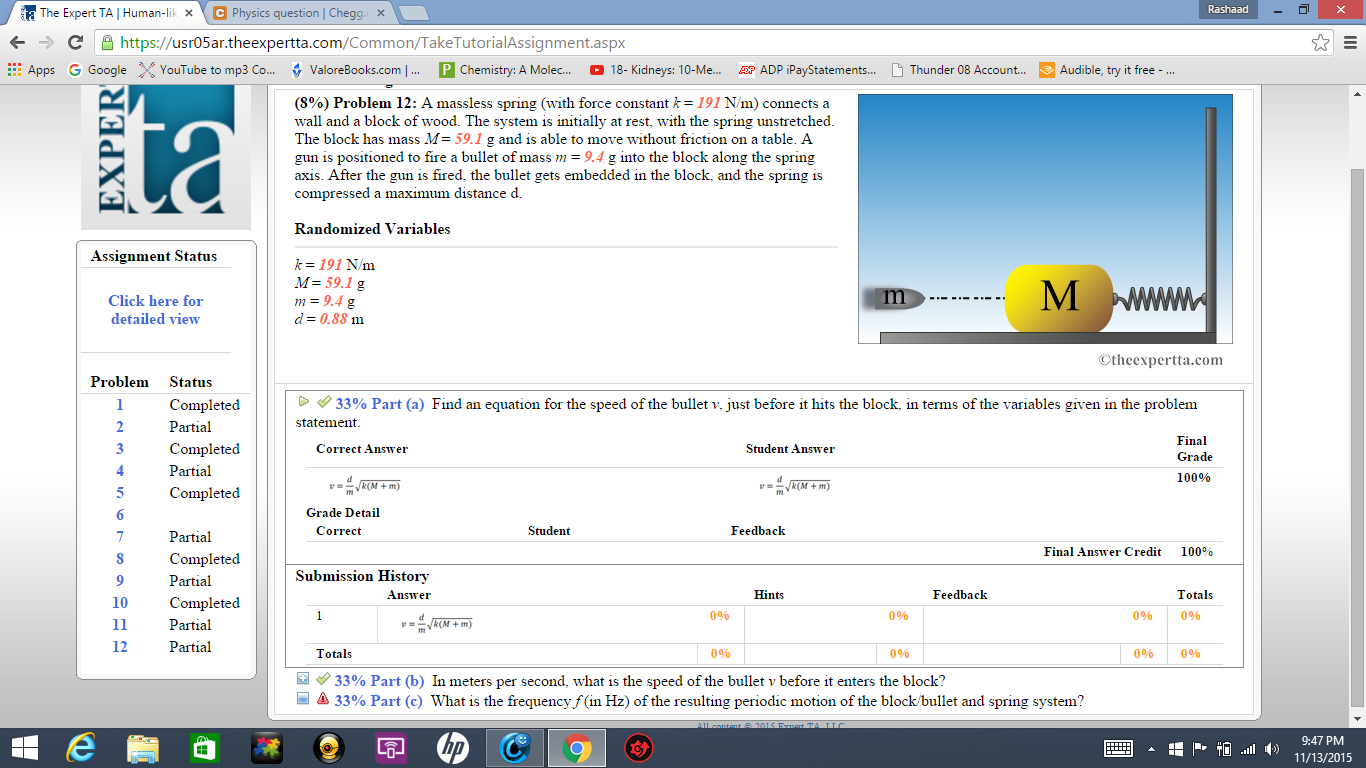
Task: Click the green checkmark on Part (b)
Action: 323,679
